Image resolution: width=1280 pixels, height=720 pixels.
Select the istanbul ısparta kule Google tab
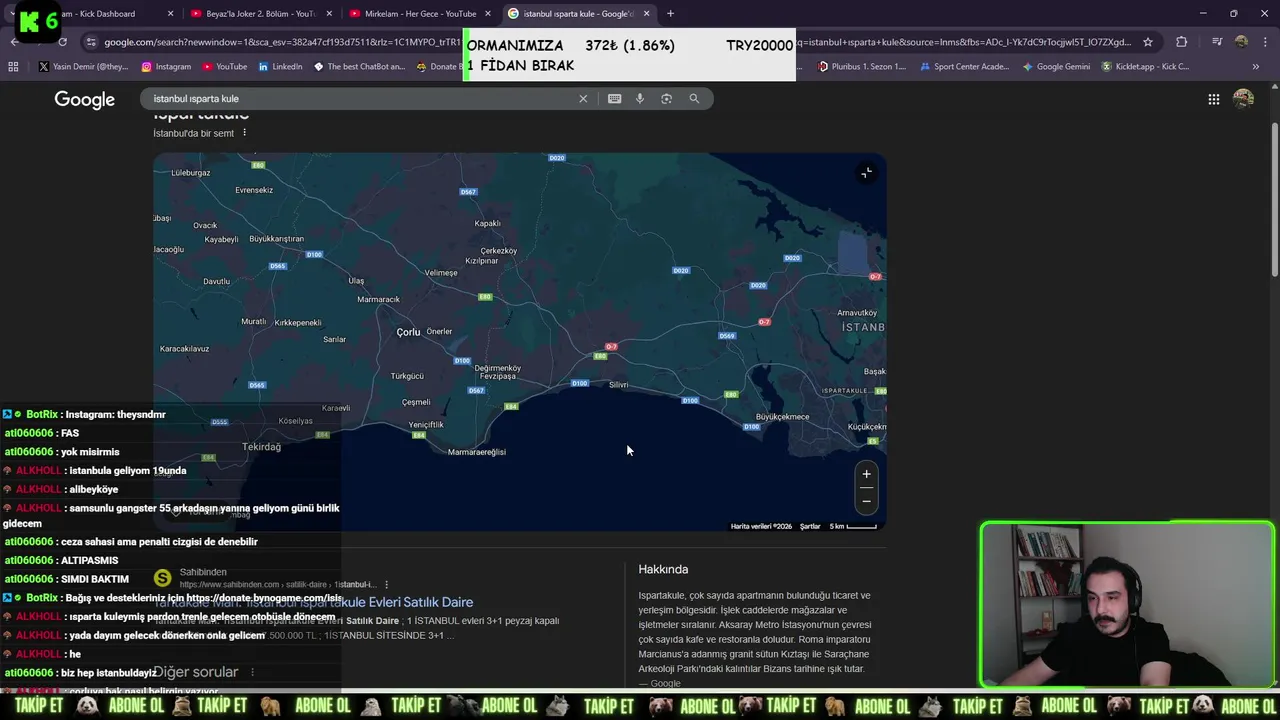[577, 14]
